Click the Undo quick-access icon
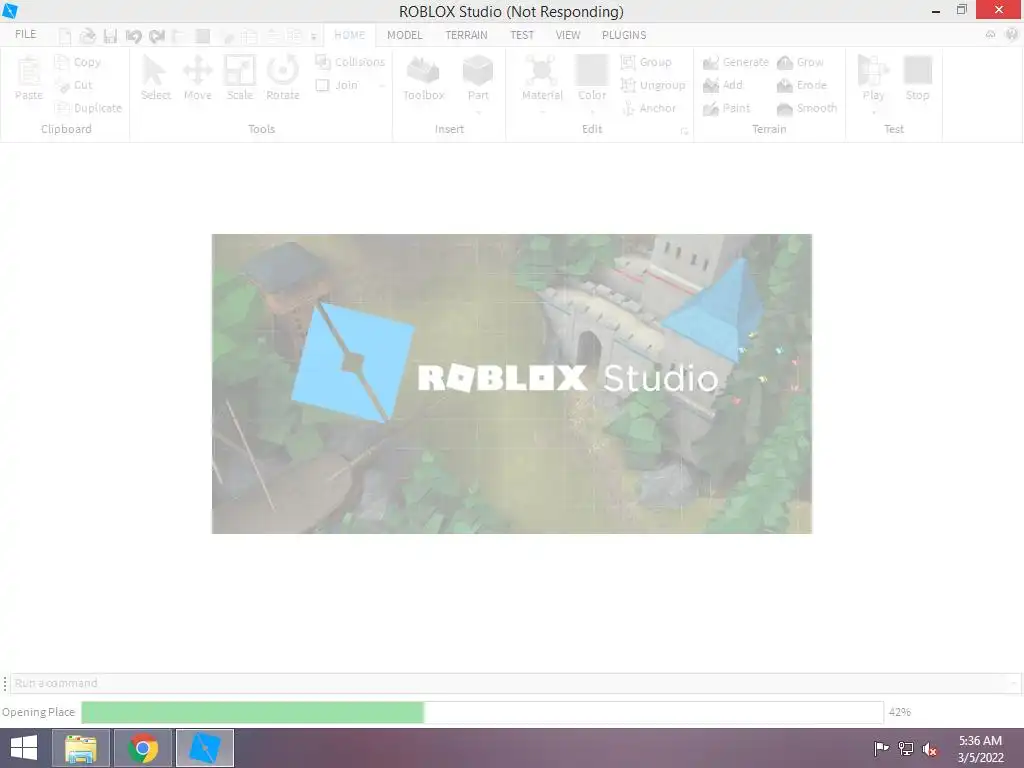 click(134, 36)
